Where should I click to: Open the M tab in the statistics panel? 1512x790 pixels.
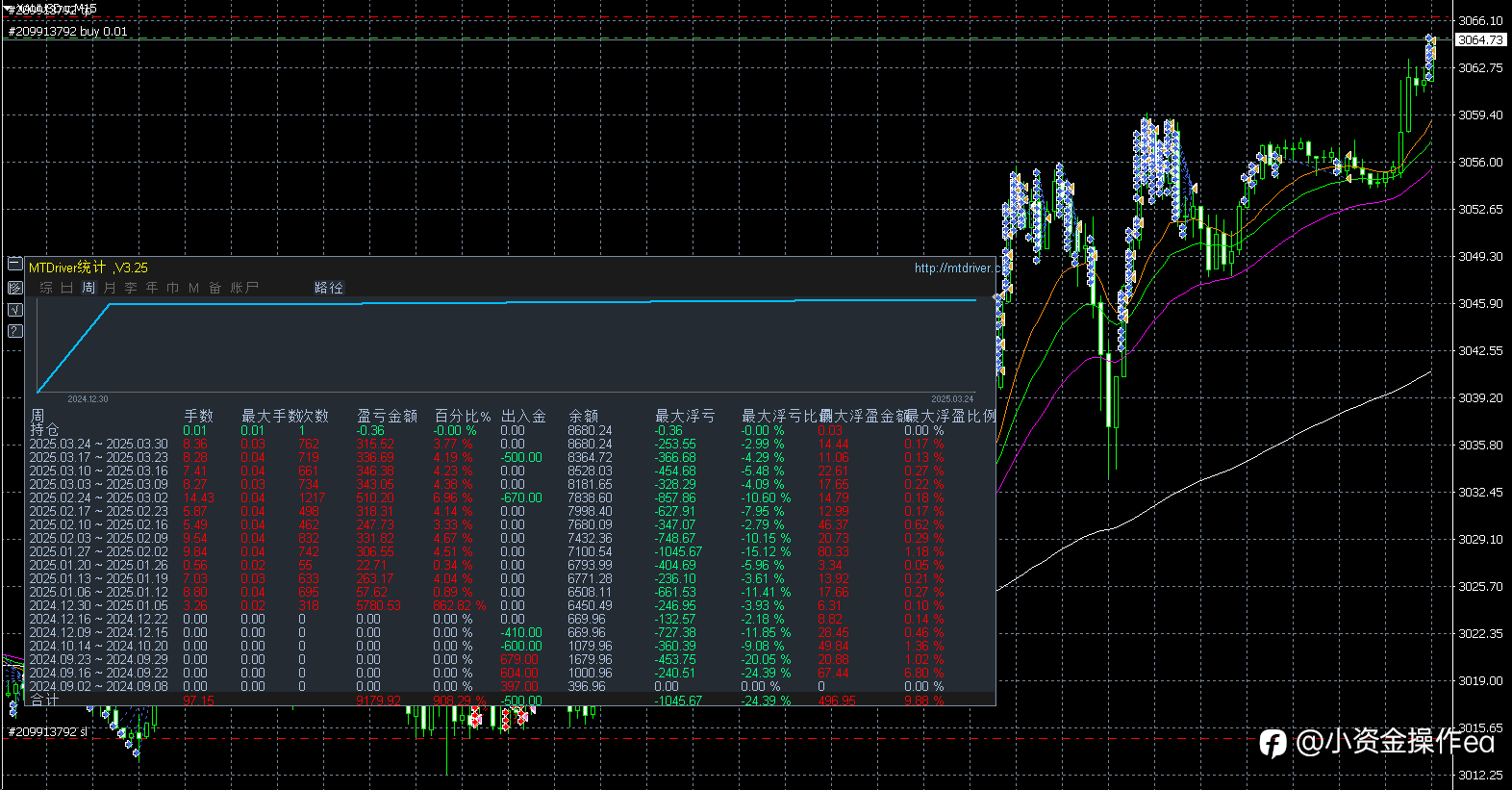(x=194, y=288)
